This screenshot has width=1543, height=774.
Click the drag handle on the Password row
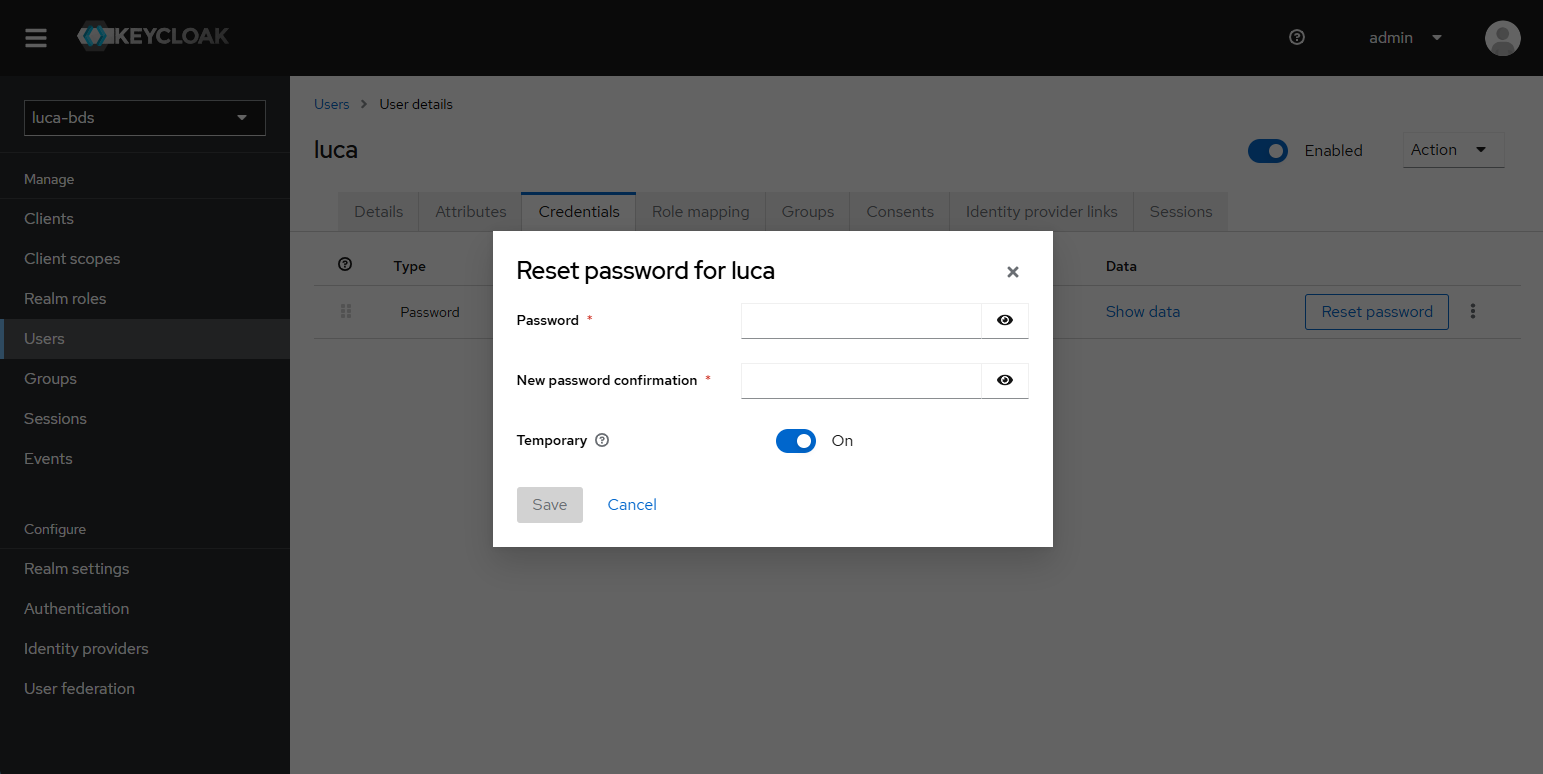tap(345, 311)
